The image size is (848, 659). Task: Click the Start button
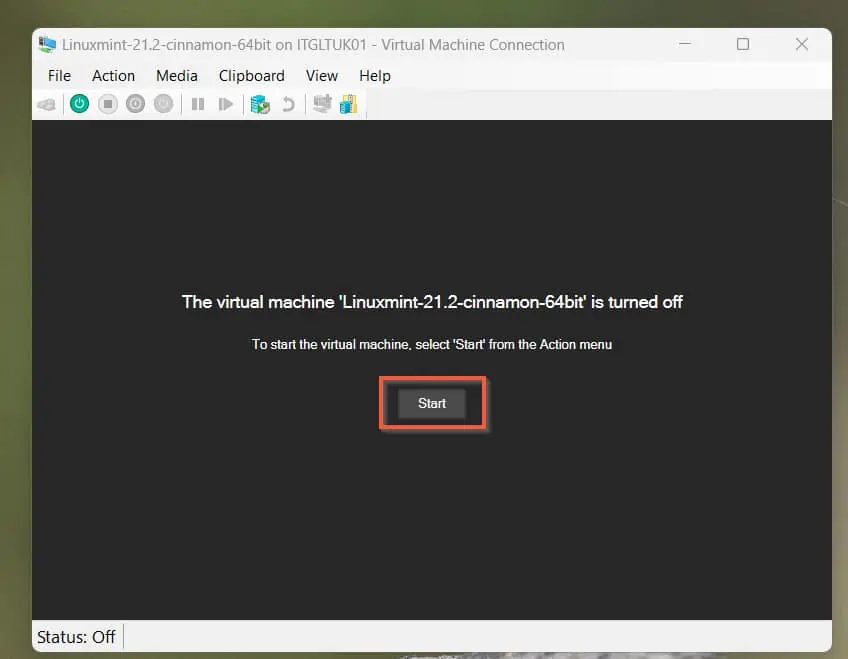(432, 403)
